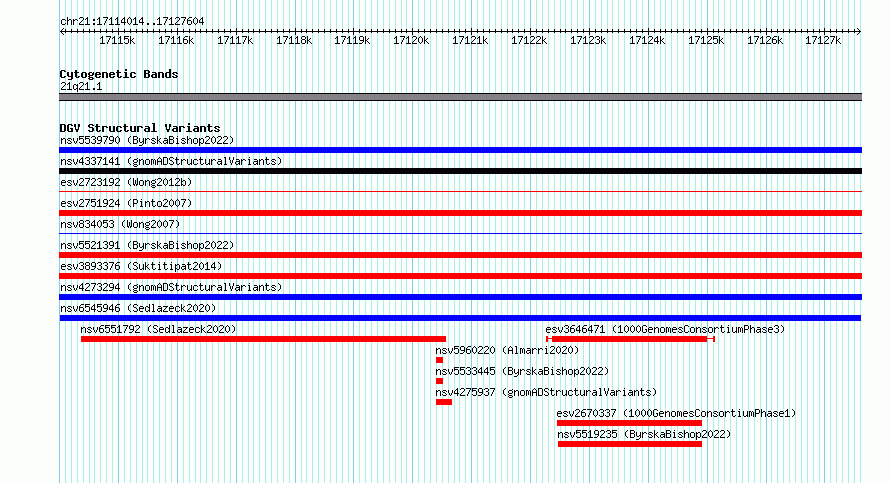
Task: Click the nsv6545946 (Sedlazeck2020) label
Action: tap(138, 308)
